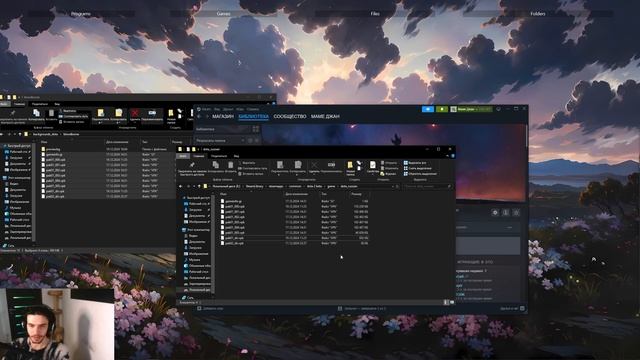
Task: Select the top folder row in back Explorer
Action: pyautogui.click(x=107, y=149)
